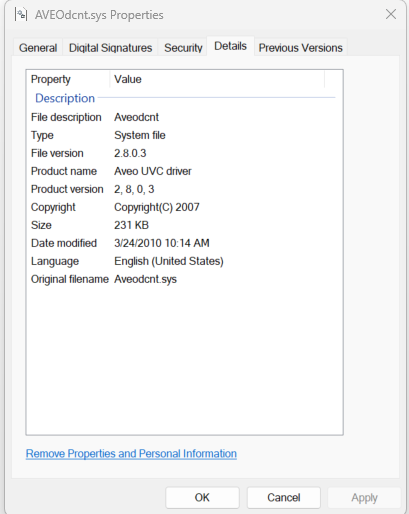The width and height of the screenshot is (409, 514).
Task: Select the Date modified property label
Action: 64,243
